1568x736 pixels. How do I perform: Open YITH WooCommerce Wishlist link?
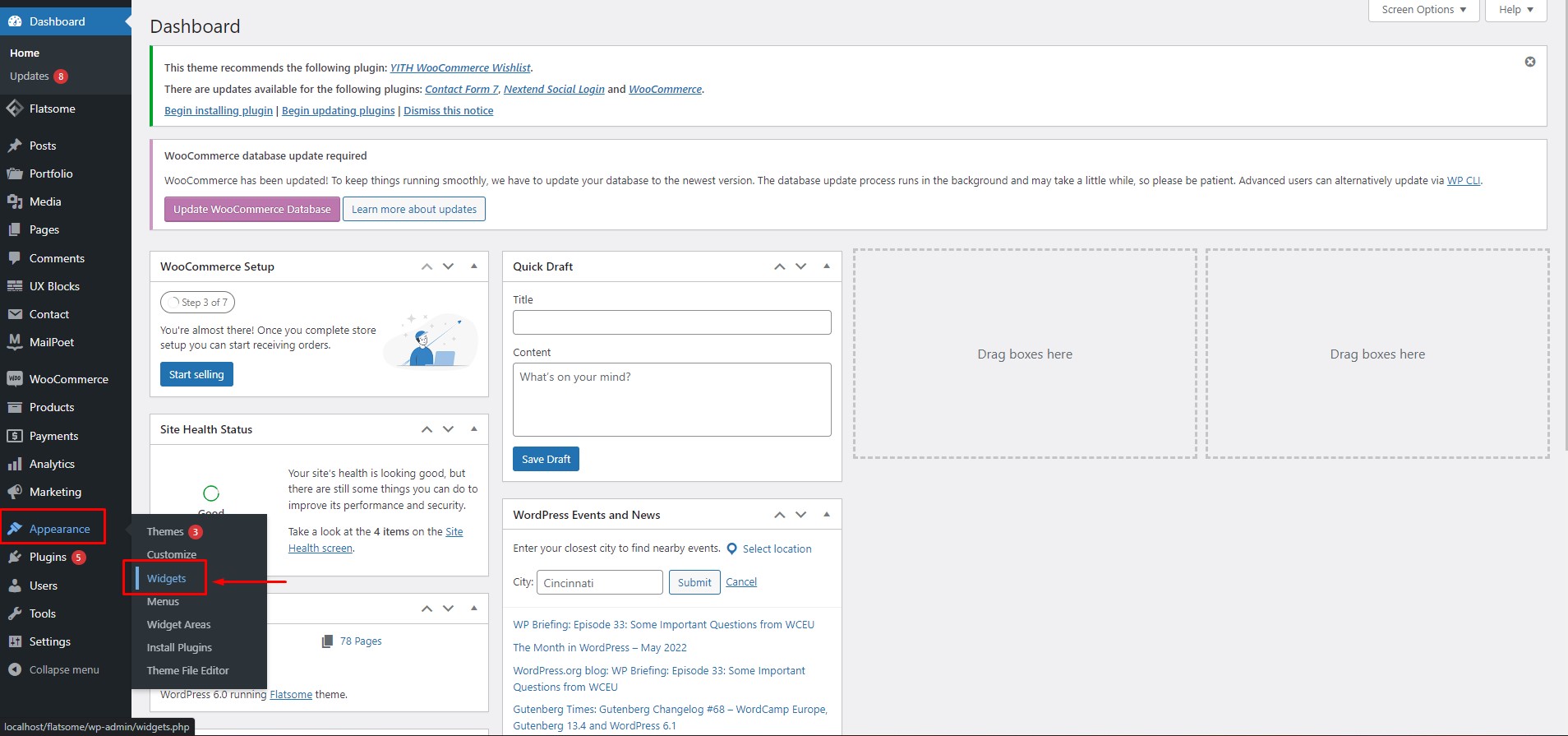click(460, 67)
